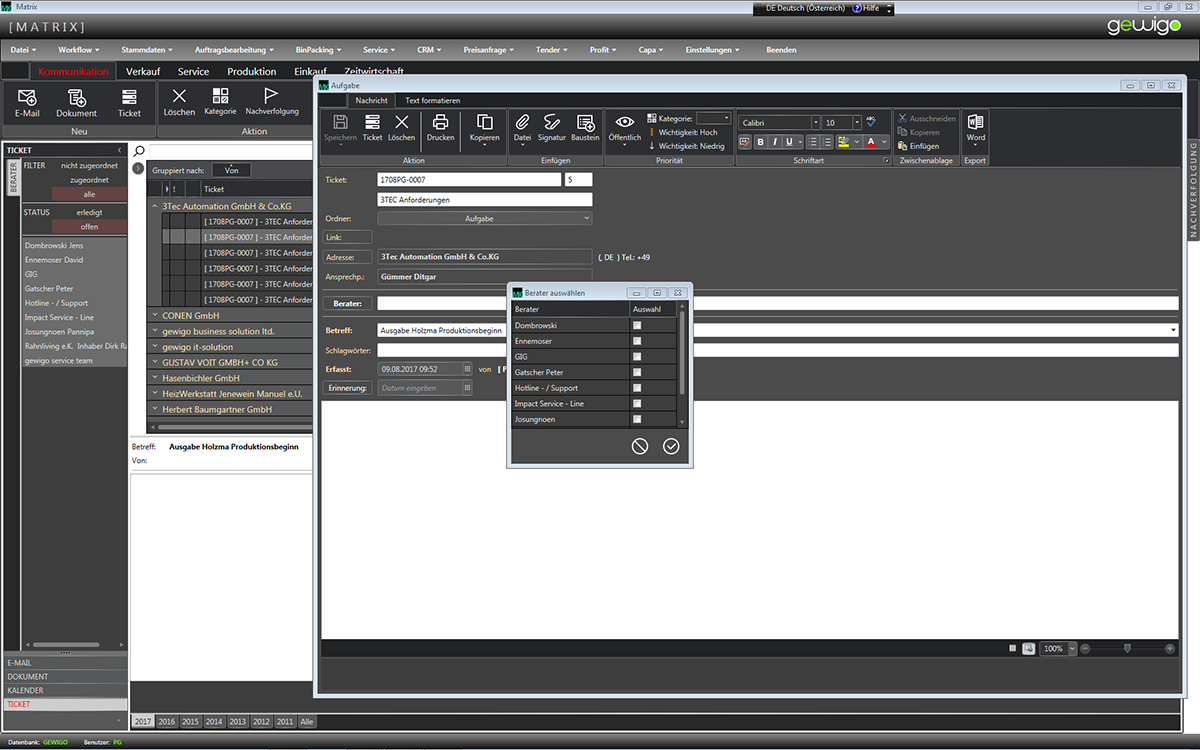This screenshot has width=1200, height=750.
Task: Open KALENDER section in left pane
Action: (64, 690)
